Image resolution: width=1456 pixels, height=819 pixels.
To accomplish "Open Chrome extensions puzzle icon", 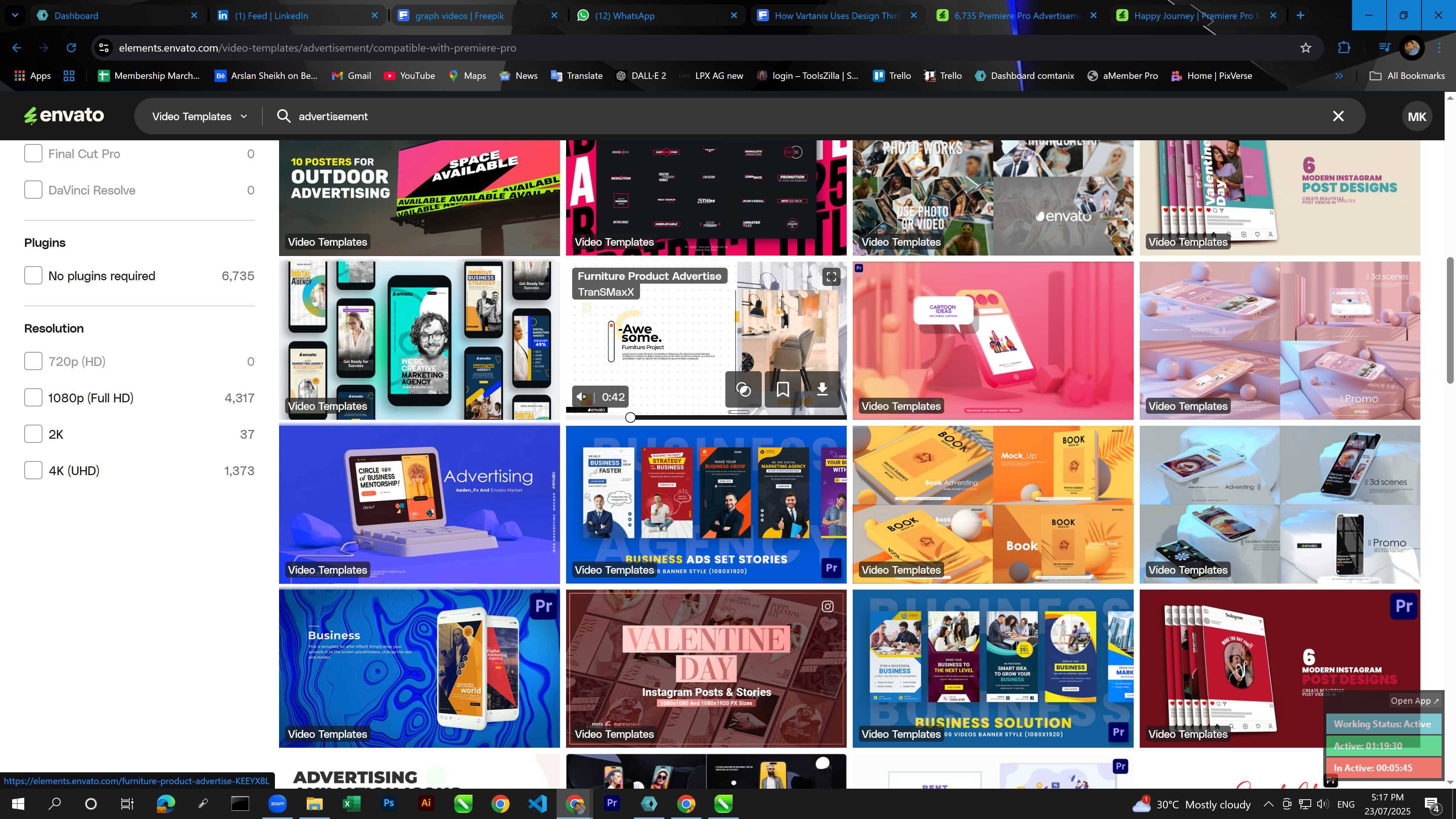I will pyautogui.click(x=1344, y=48).
